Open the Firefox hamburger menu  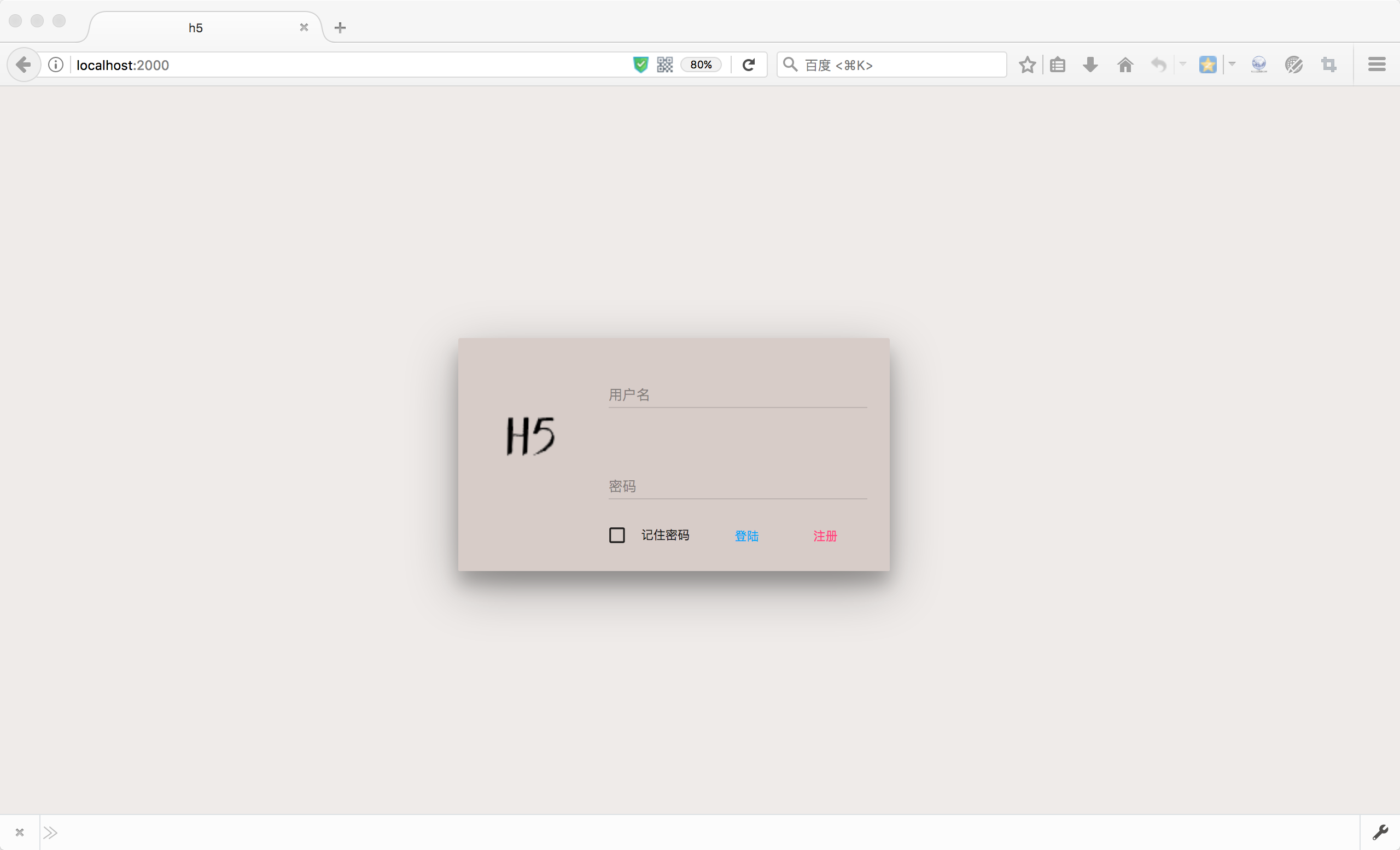pyautogui.click(x=1376, y=64)
